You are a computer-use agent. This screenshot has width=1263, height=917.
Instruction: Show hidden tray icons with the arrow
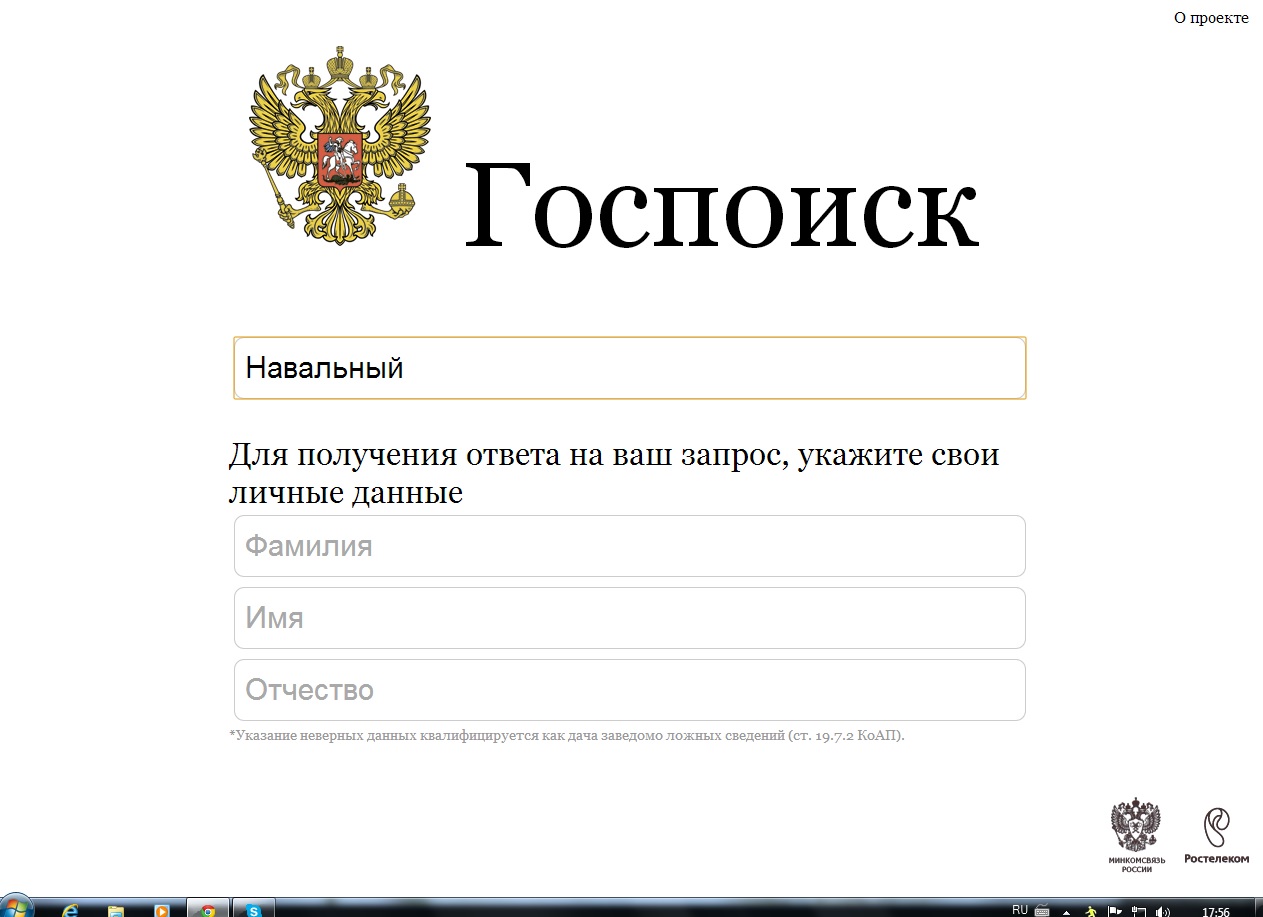(x=1067, y=911)
